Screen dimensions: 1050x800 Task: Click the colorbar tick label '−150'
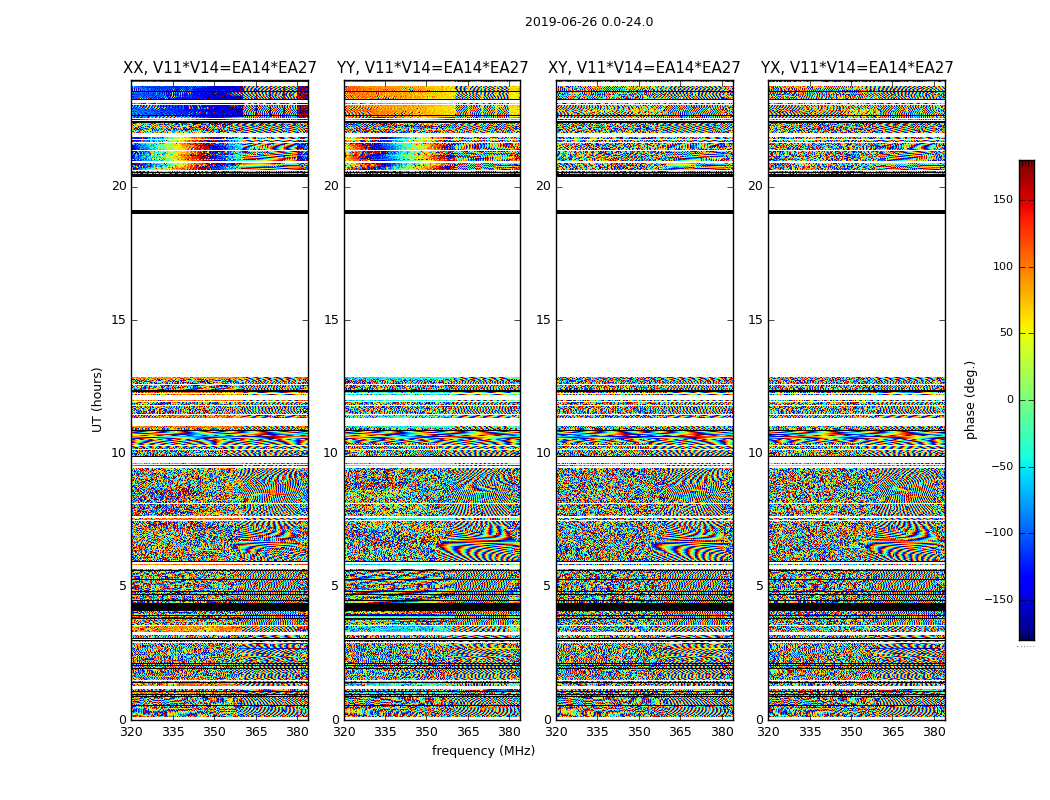point(998,599)
